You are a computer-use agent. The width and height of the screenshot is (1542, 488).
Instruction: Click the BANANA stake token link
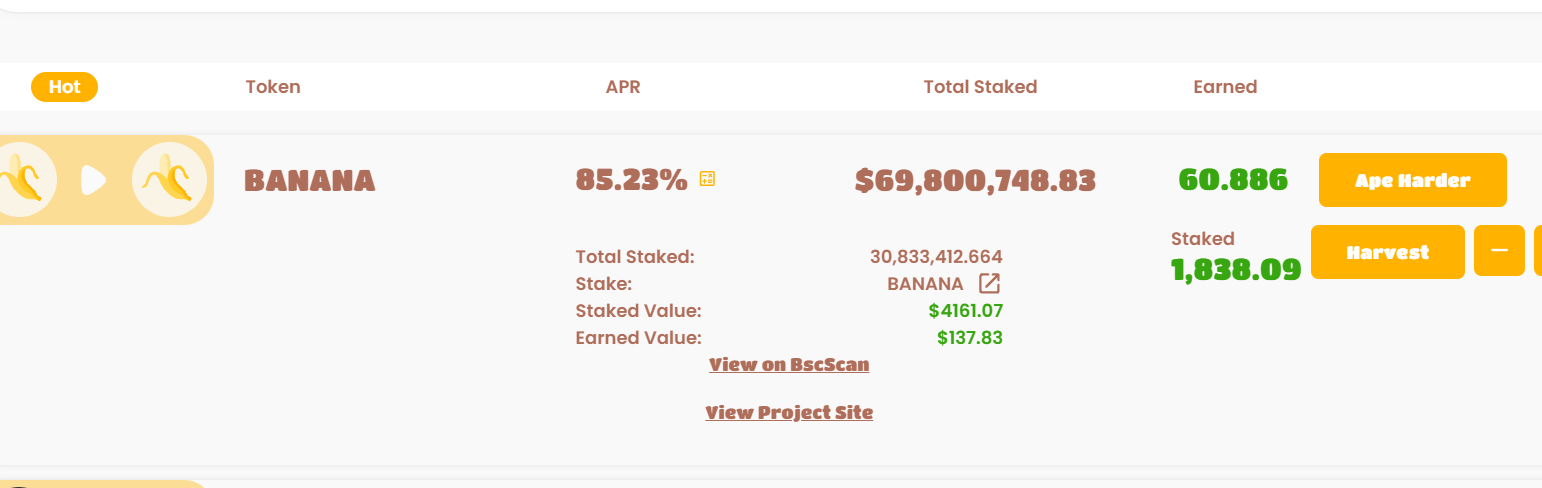(925, 283)
